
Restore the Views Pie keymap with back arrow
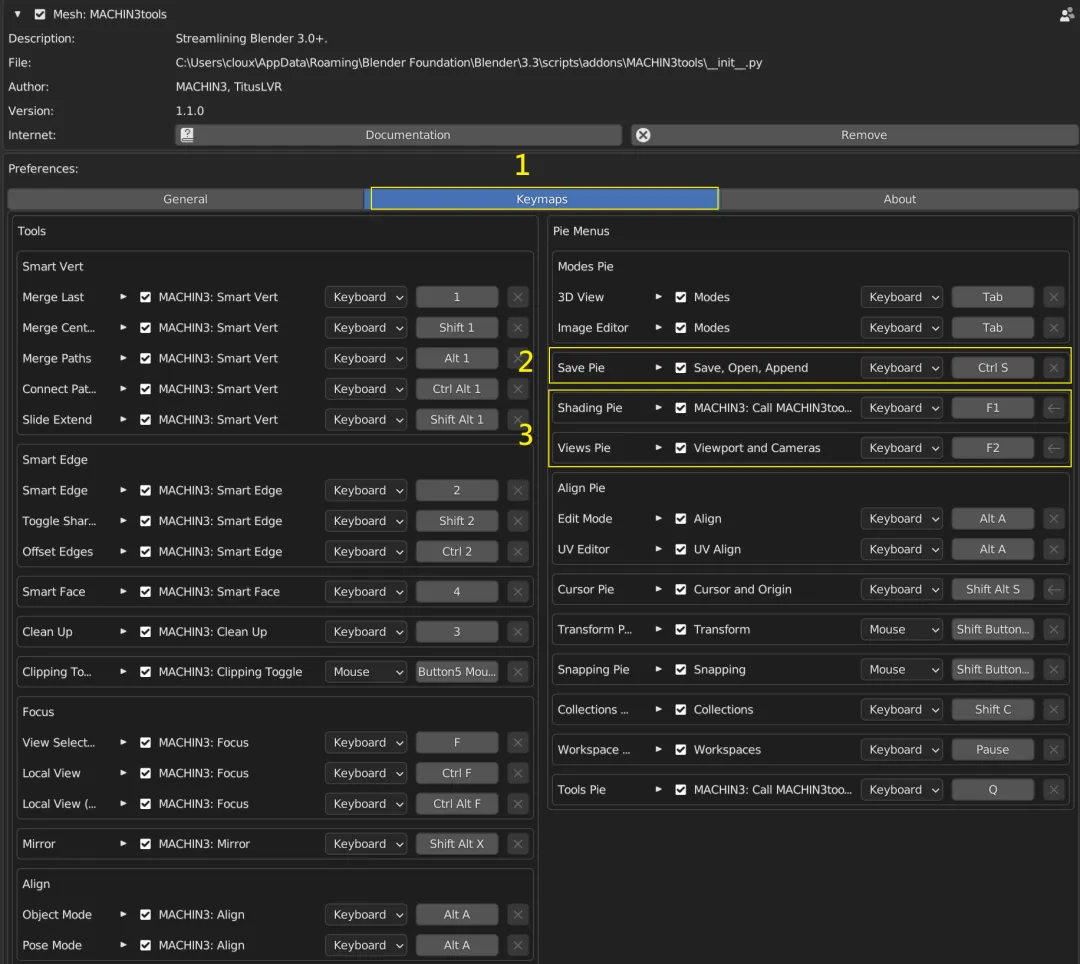[1053, 448]
